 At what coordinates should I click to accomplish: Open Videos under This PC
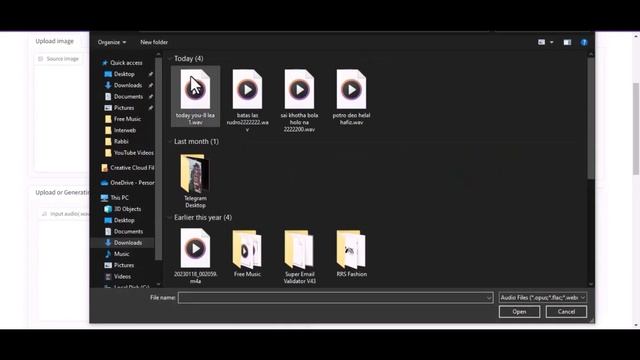122,276
